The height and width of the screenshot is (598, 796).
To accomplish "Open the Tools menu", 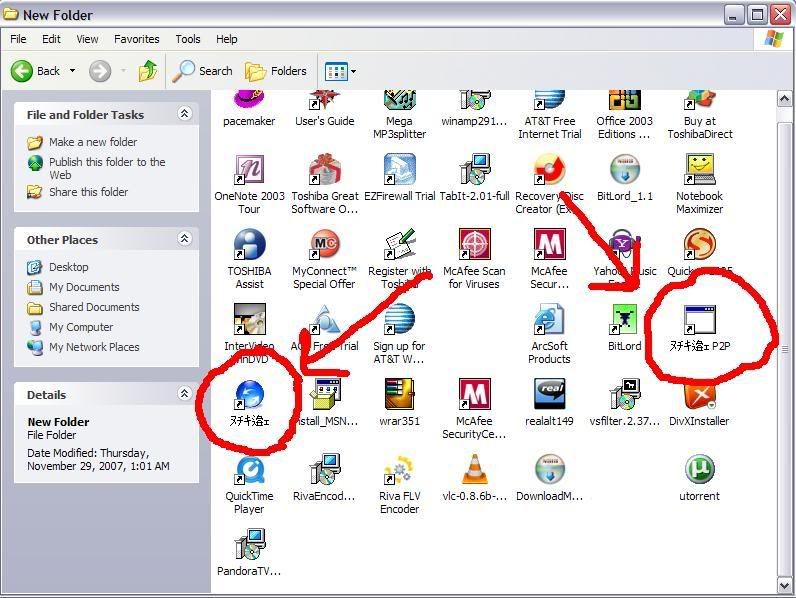I will (188, 39).
